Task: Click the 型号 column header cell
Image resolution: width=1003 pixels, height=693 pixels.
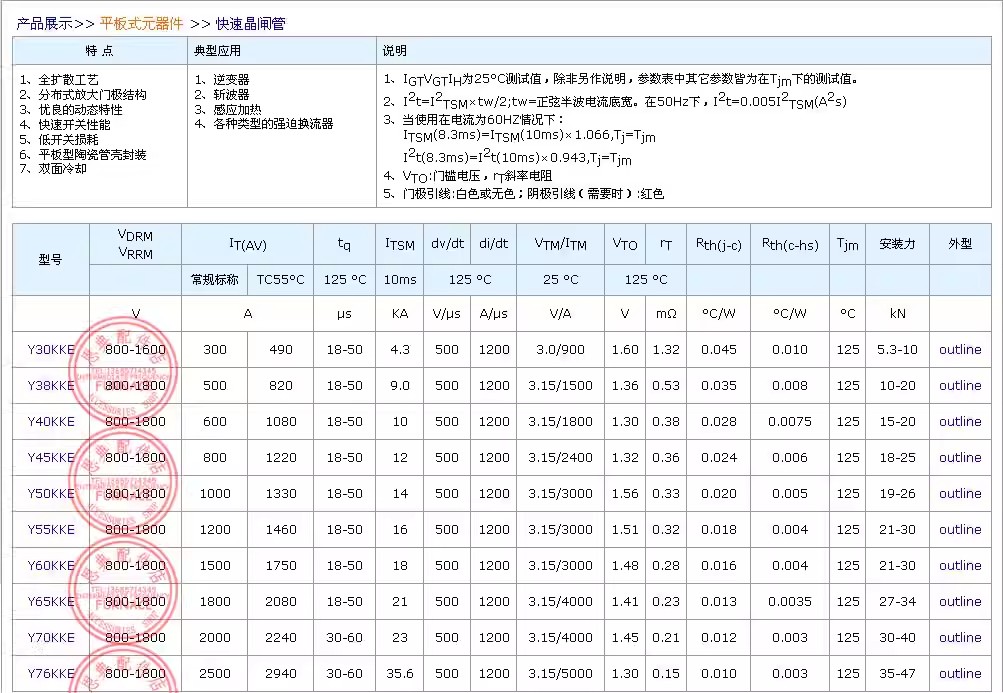Action: click(51, 260)
